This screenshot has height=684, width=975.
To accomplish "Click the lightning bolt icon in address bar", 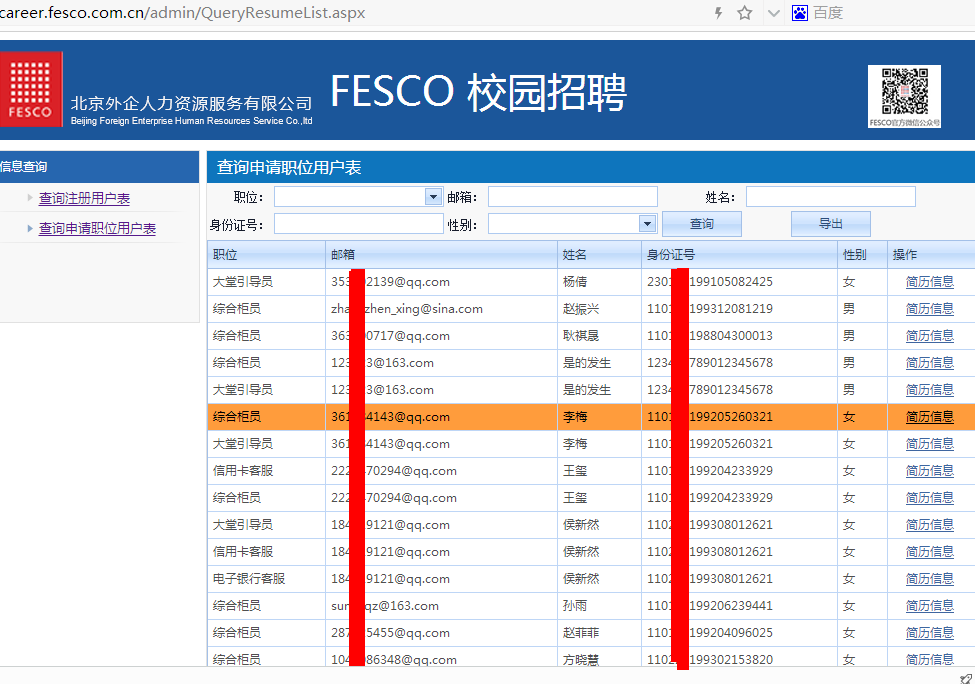I will click(718, 13).
